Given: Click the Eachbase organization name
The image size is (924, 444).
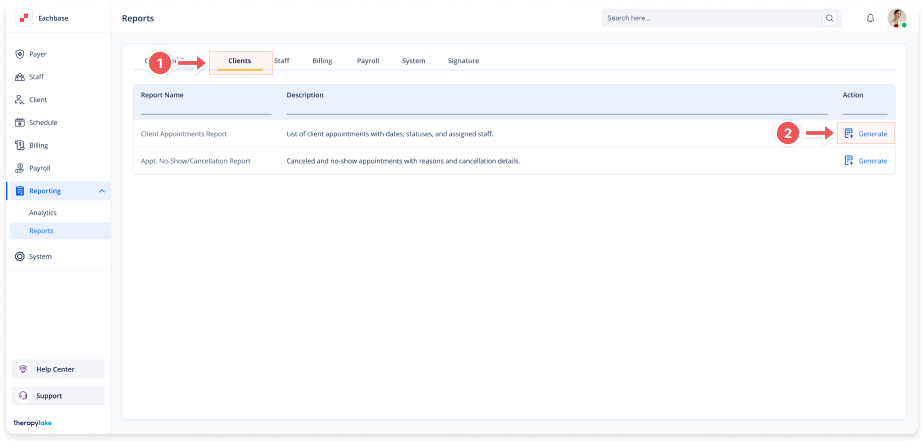Looking at the screenshot, I should (53, 18).
